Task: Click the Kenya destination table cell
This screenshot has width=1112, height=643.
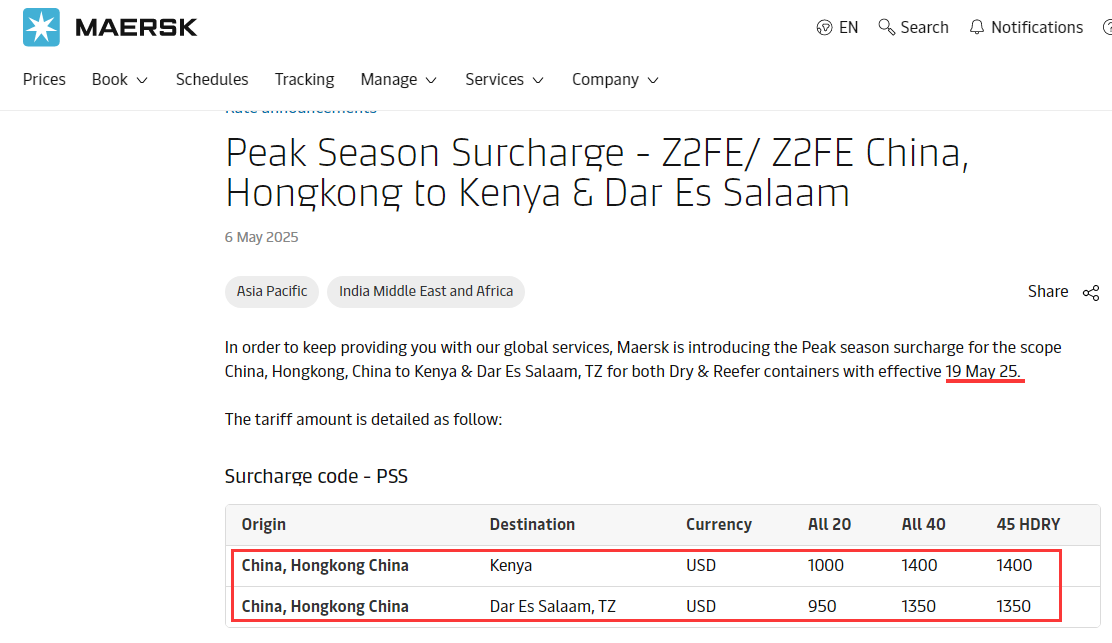Action: [x=511, y=565]
